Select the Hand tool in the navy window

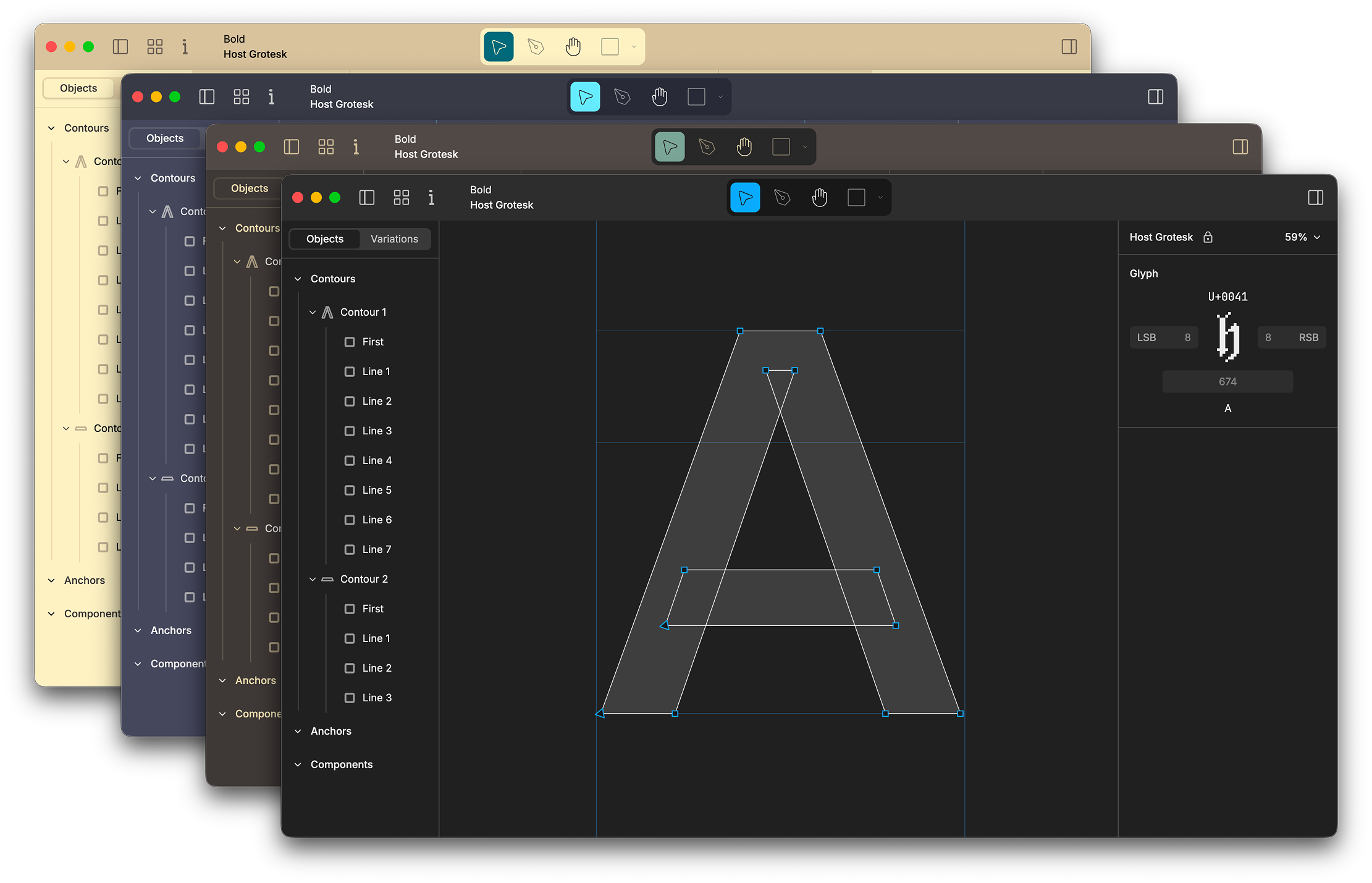coord(659,97)
